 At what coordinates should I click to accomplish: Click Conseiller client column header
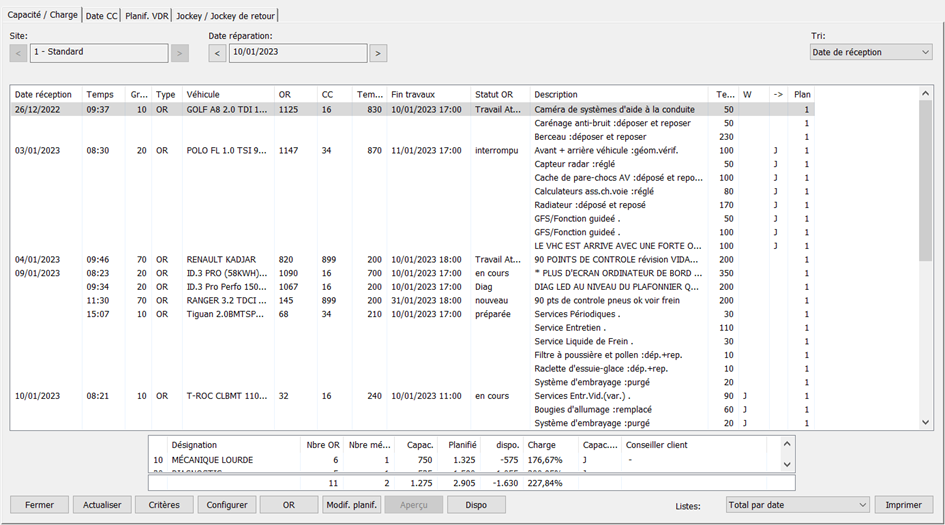click(x=693, y=445)
